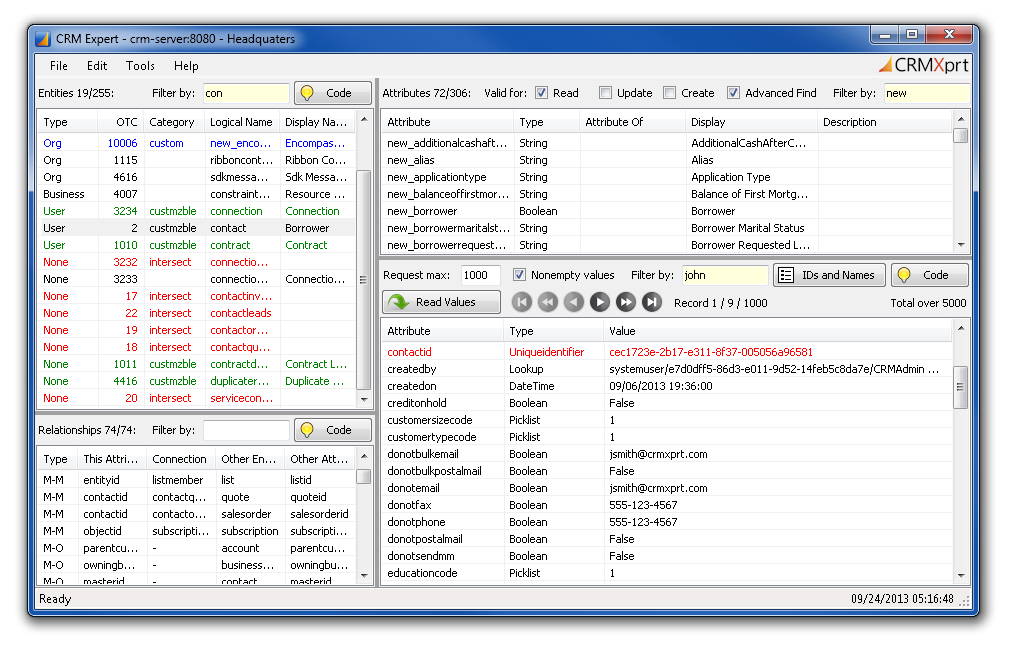This screenshot has height=645, width=1009.
Task: Fast-forward through records
Action: (x=625, y=302)
